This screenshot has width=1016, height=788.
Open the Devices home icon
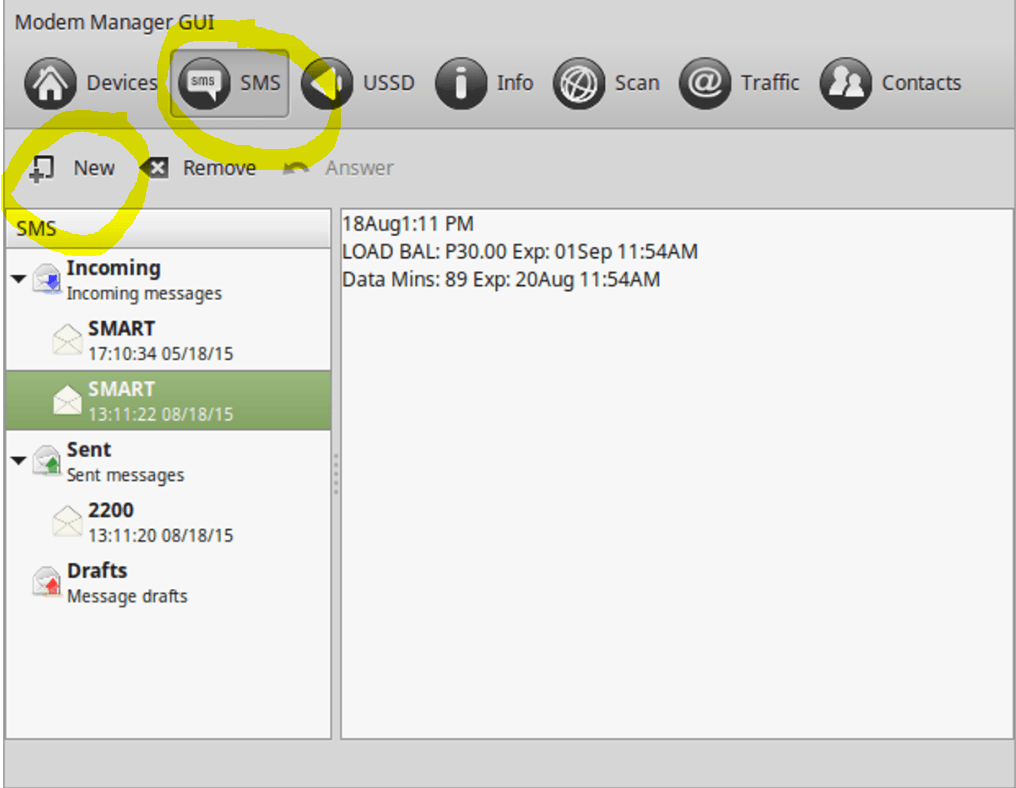click(49, 83)
